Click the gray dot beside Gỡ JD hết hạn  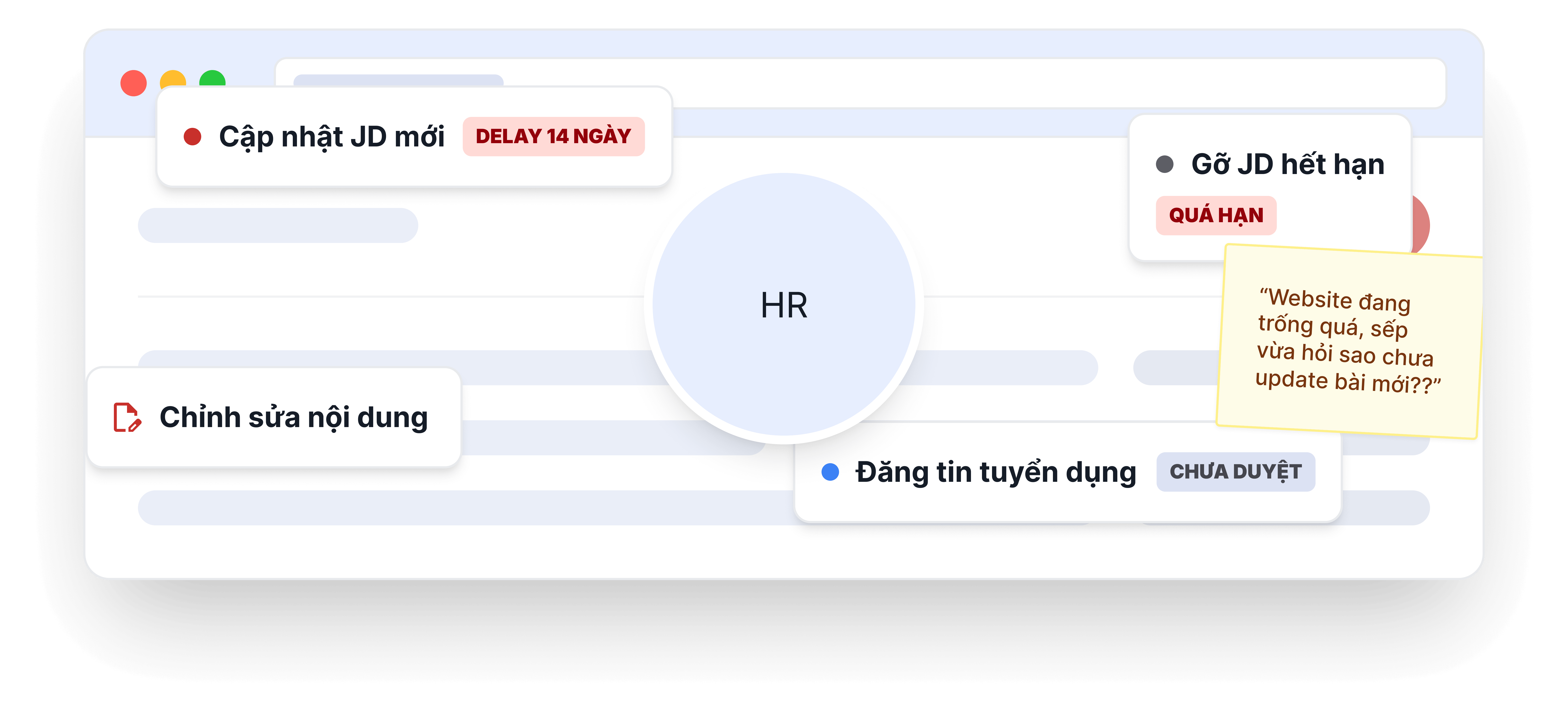click(x=1164, y=164)
